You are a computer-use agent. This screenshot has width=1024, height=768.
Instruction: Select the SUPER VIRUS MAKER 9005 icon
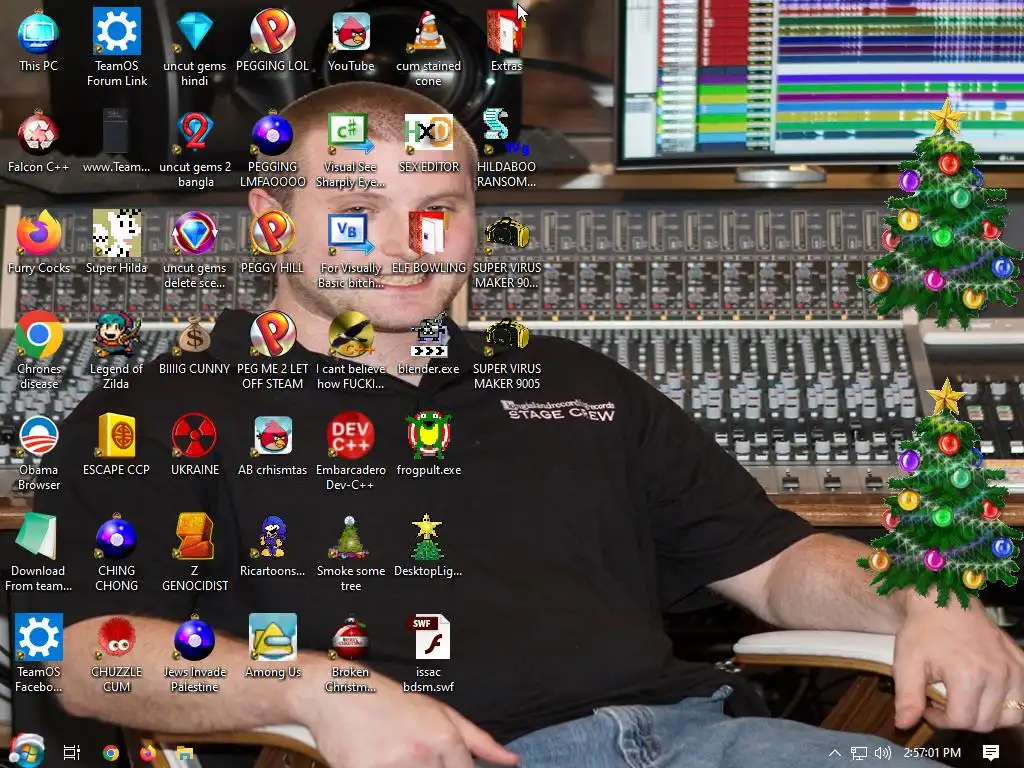tap(506, 334)
